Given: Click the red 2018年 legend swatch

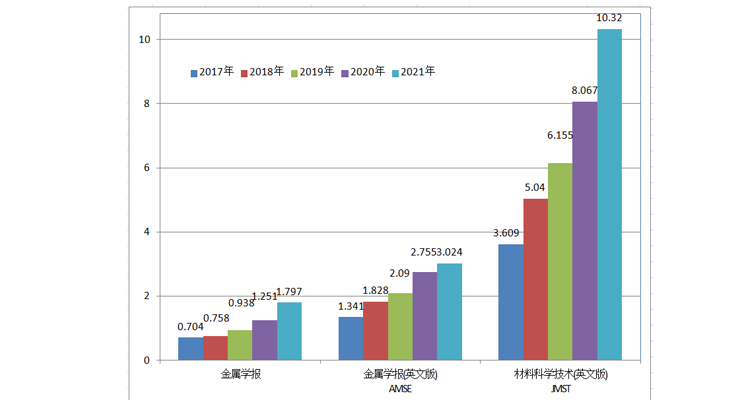Looking at the screenshot, I should 244,73.
